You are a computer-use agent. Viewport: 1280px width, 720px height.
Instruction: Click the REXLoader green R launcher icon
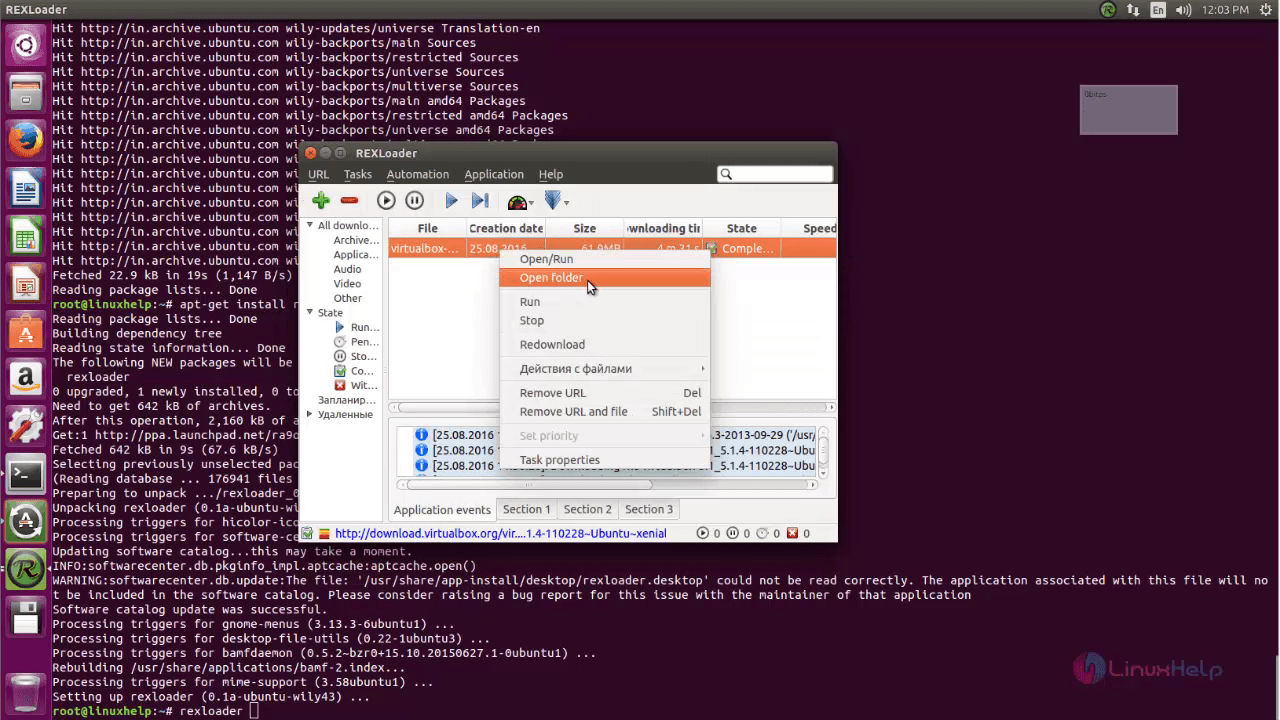26,569
